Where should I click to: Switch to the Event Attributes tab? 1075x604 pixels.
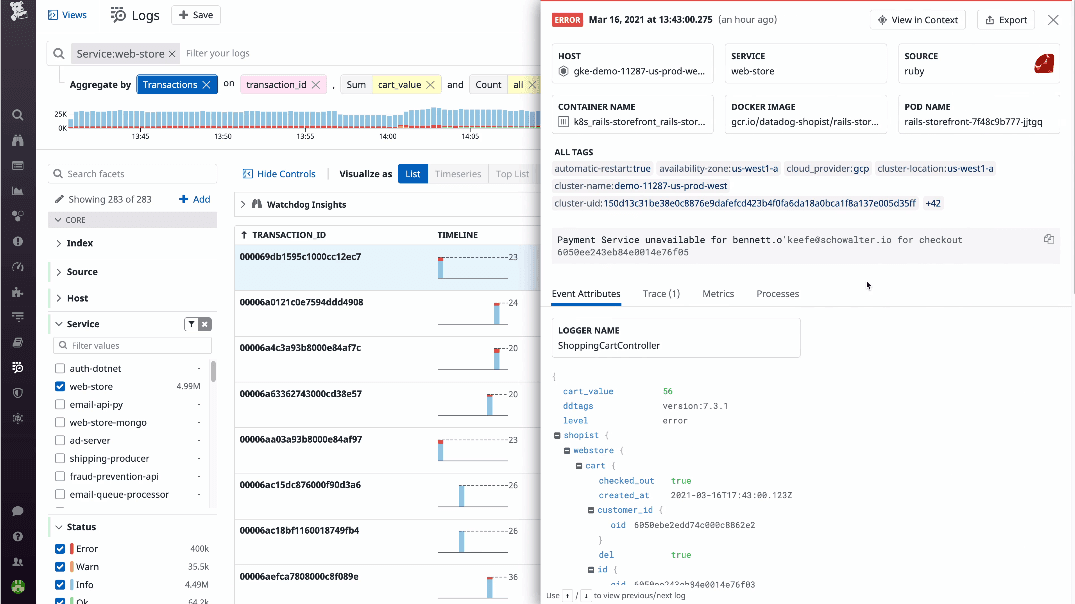pos(586,293)
